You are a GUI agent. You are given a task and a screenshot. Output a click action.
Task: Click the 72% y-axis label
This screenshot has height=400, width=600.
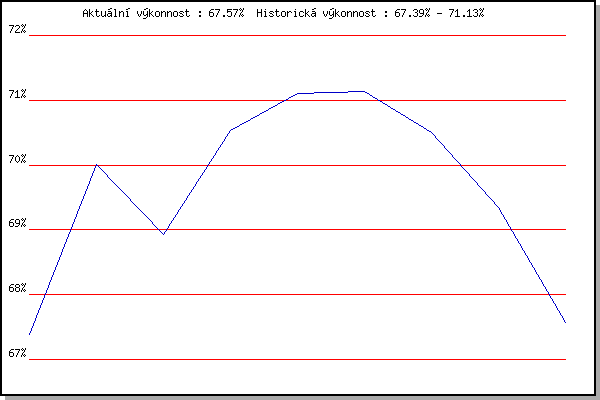17,29
